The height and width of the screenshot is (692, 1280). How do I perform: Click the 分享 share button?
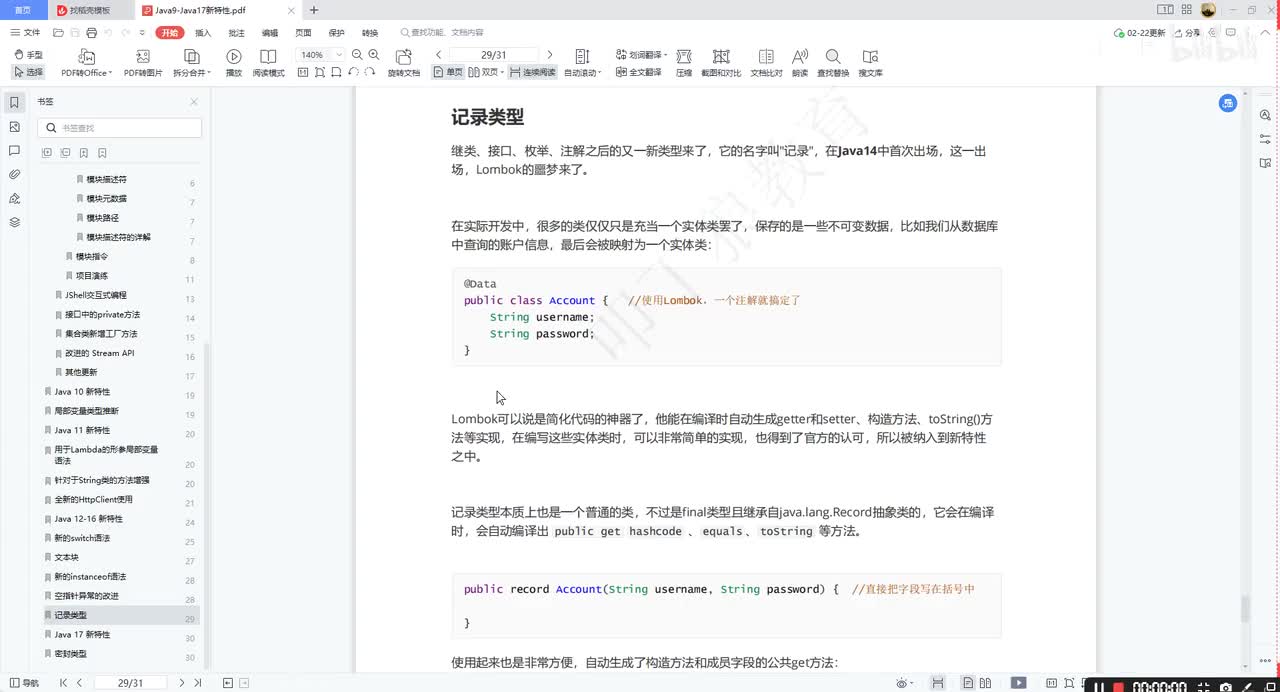point(1187,33)
